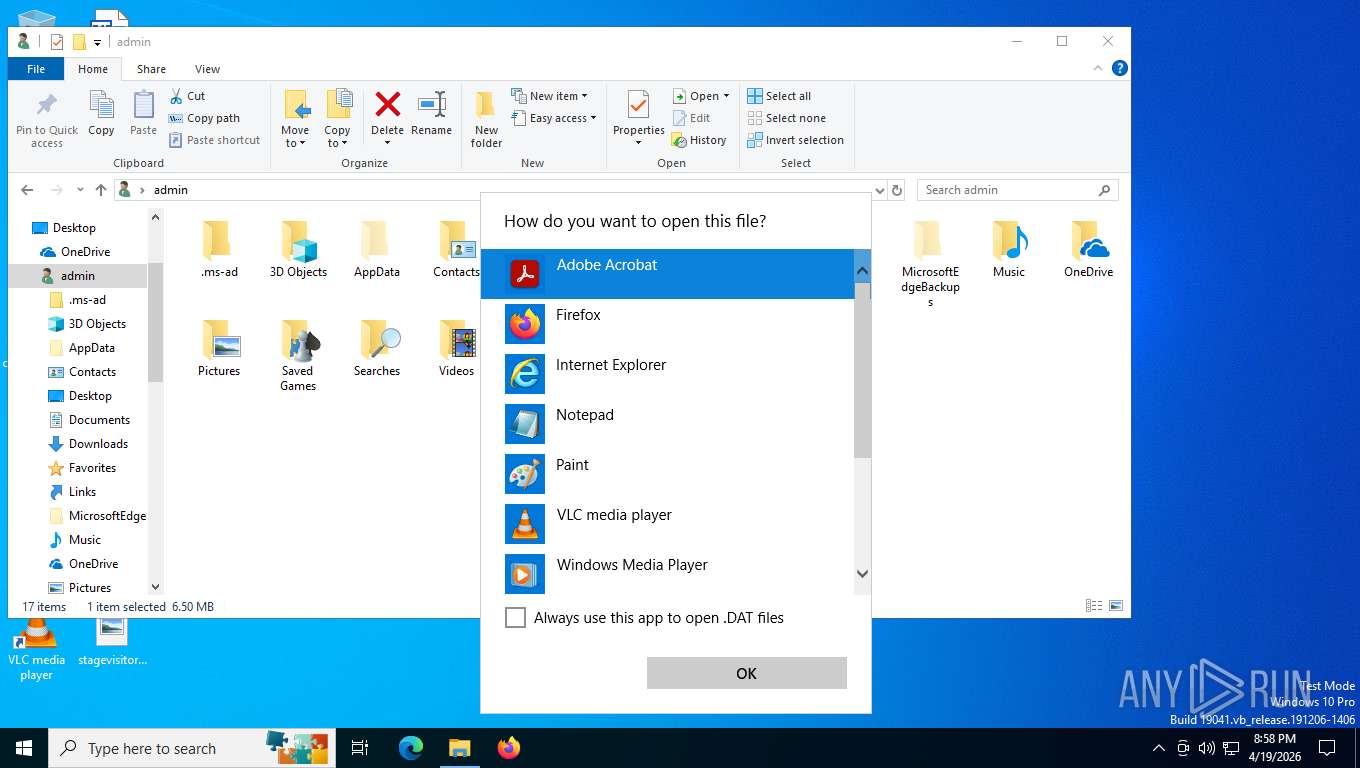Click Select all in ribbon
Image resolution: width=1360 pixels, height=768 pixels.
779,96
